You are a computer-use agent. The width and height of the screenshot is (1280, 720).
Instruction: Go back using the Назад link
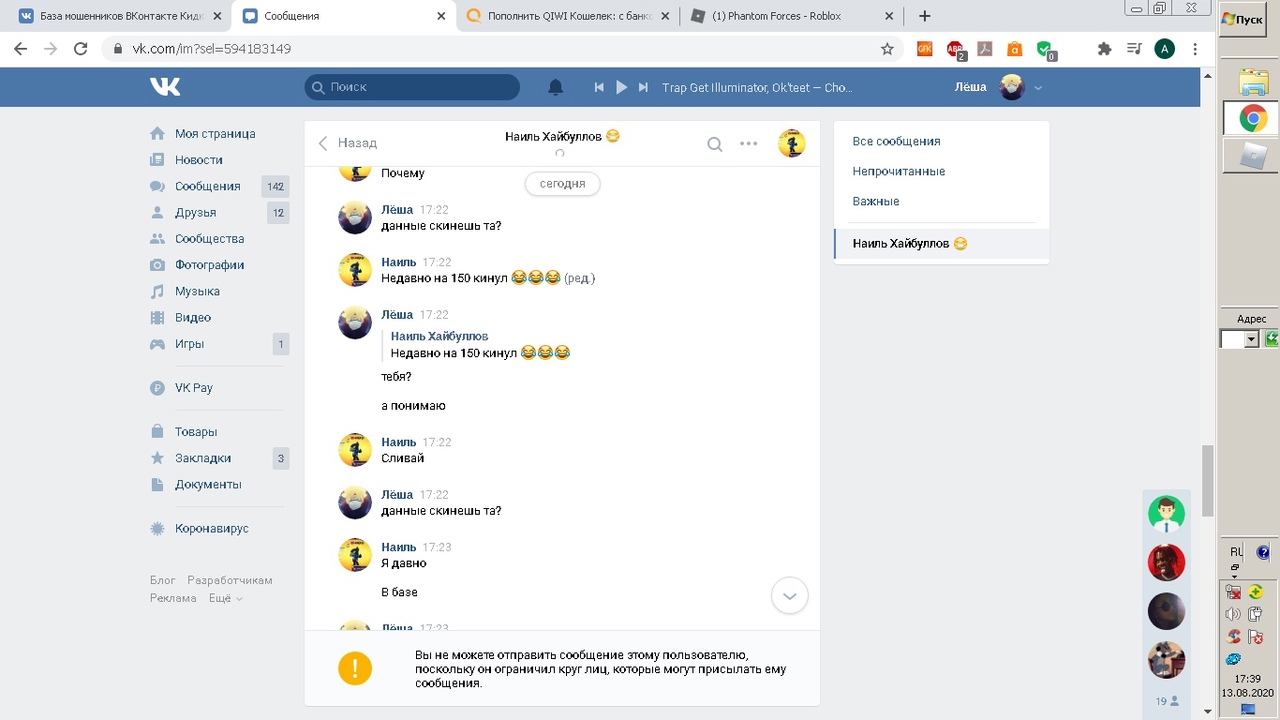347,143
